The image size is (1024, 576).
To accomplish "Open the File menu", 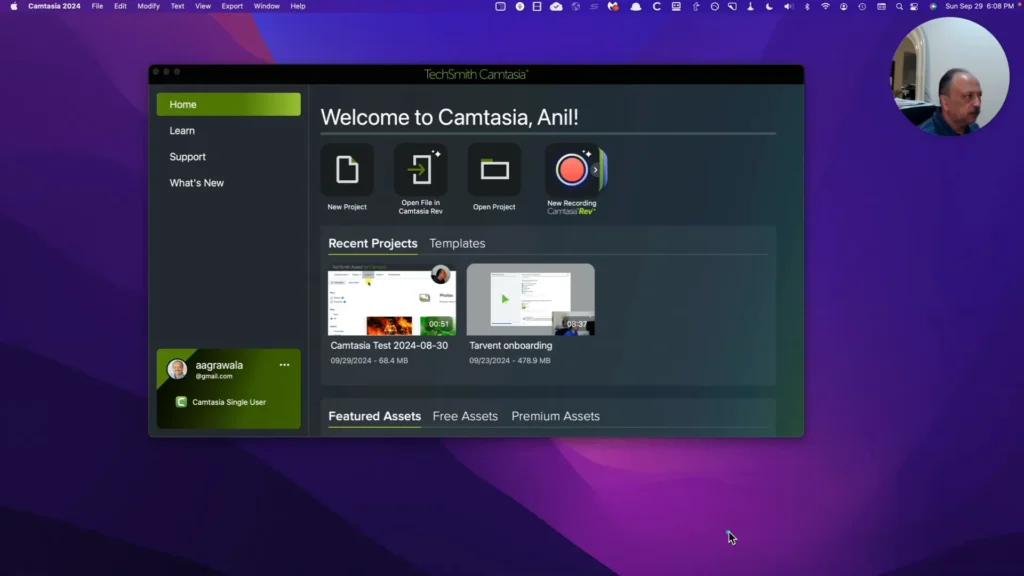I will (97, 6).
